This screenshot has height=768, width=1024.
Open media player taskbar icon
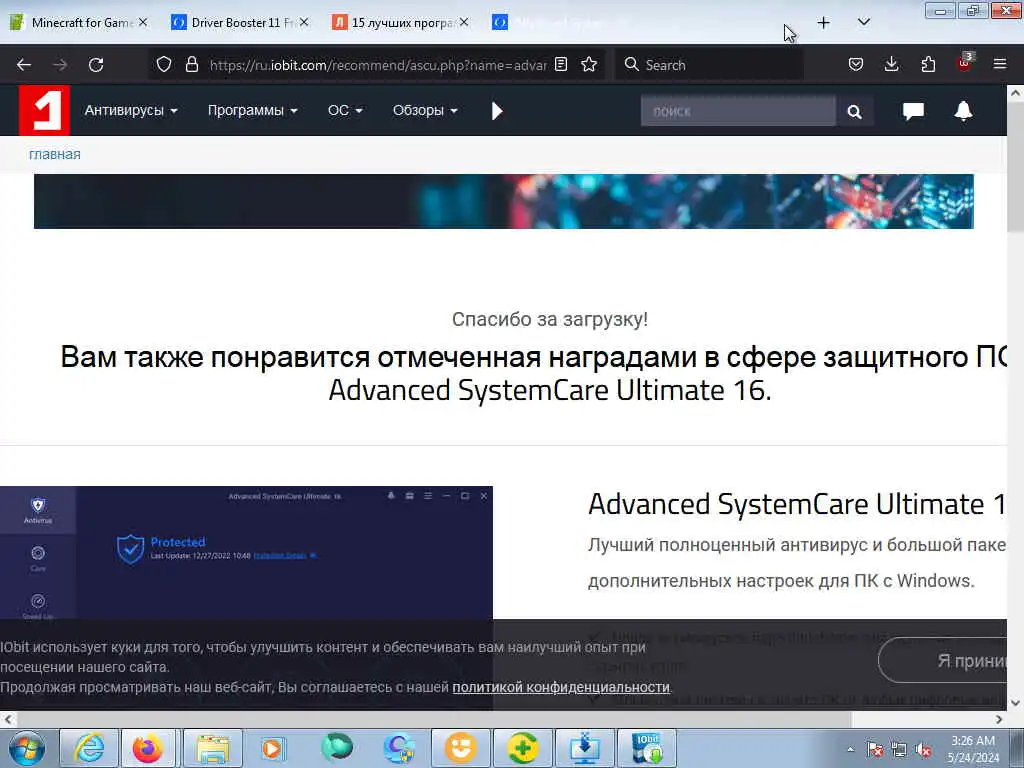pyautogui.click(x=274, y=748)
